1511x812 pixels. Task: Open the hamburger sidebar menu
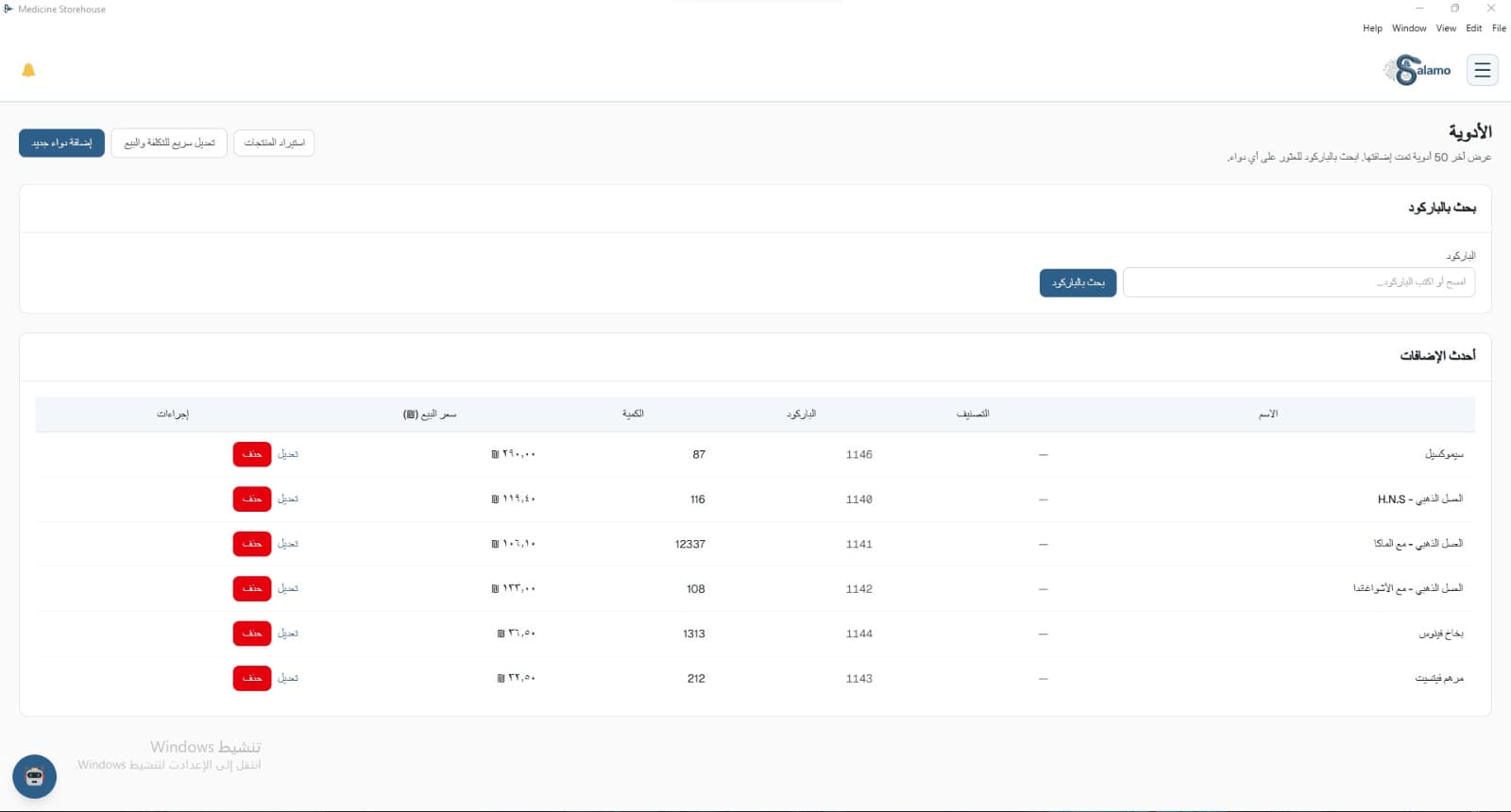(x=1482, y=70)
